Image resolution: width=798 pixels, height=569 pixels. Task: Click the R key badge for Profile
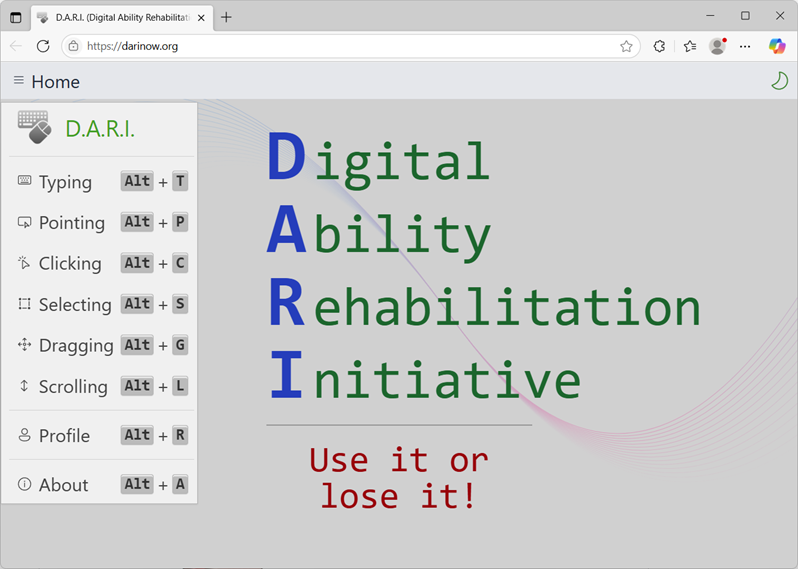(180, 435)
